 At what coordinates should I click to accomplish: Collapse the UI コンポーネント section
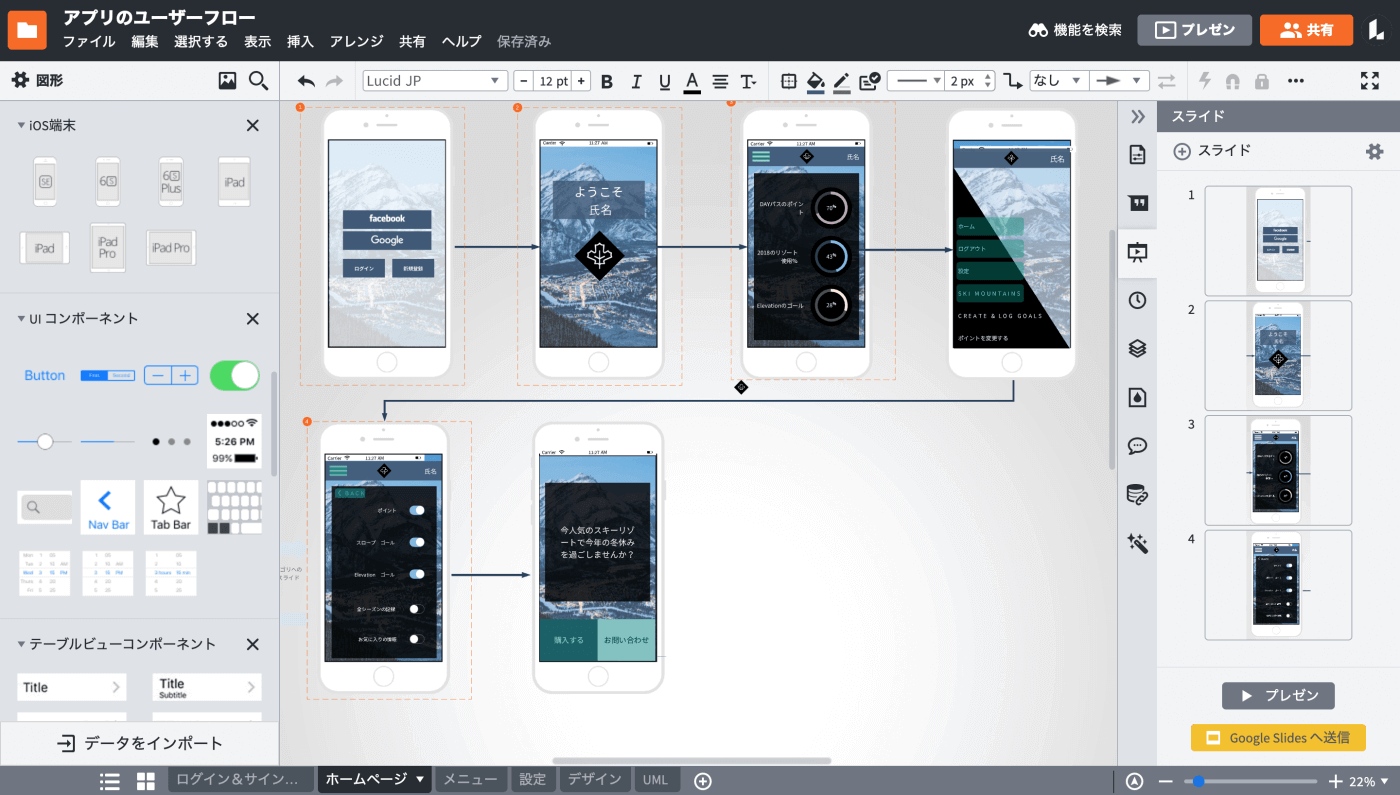(x=21, y=318)
